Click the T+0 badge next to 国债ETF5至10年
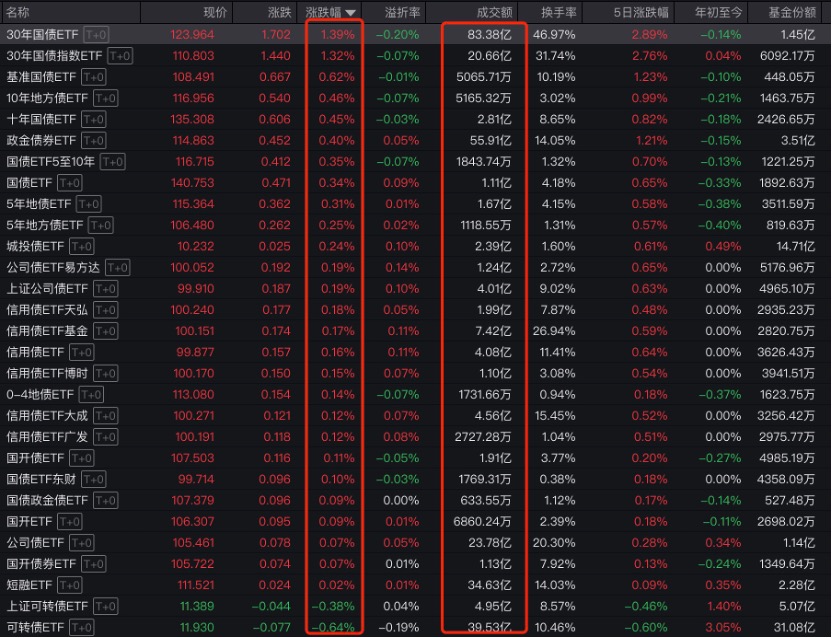The width and height of the screenshot is (832, 638). 112,162
